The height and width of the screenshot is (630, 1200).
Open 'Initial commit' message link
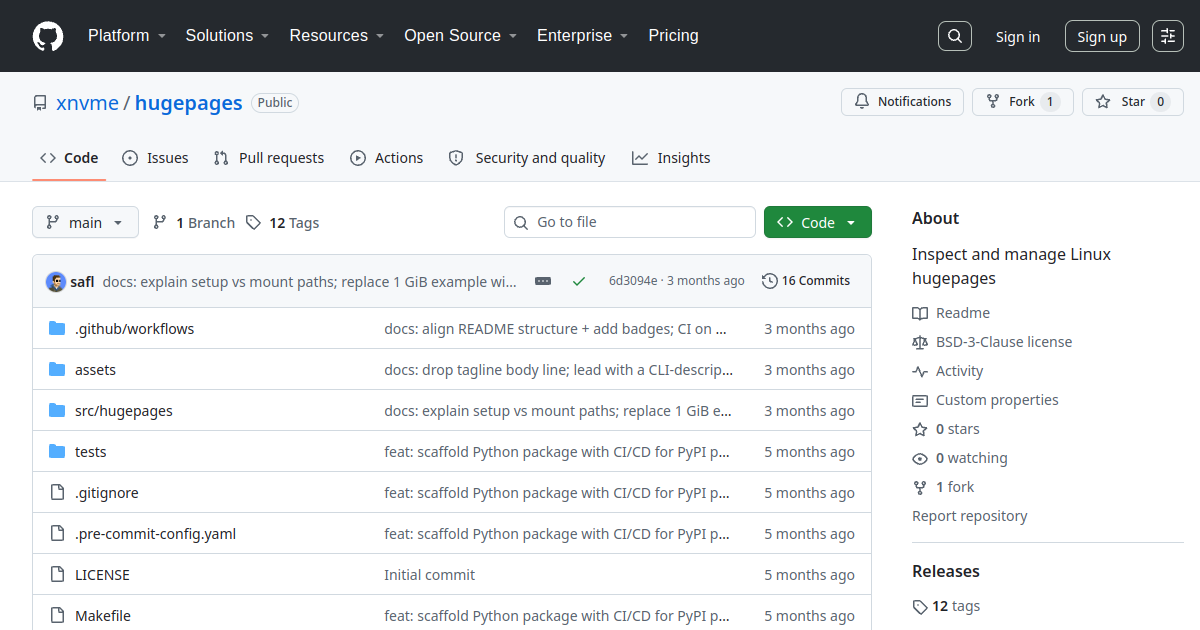(x=430, y=575)
